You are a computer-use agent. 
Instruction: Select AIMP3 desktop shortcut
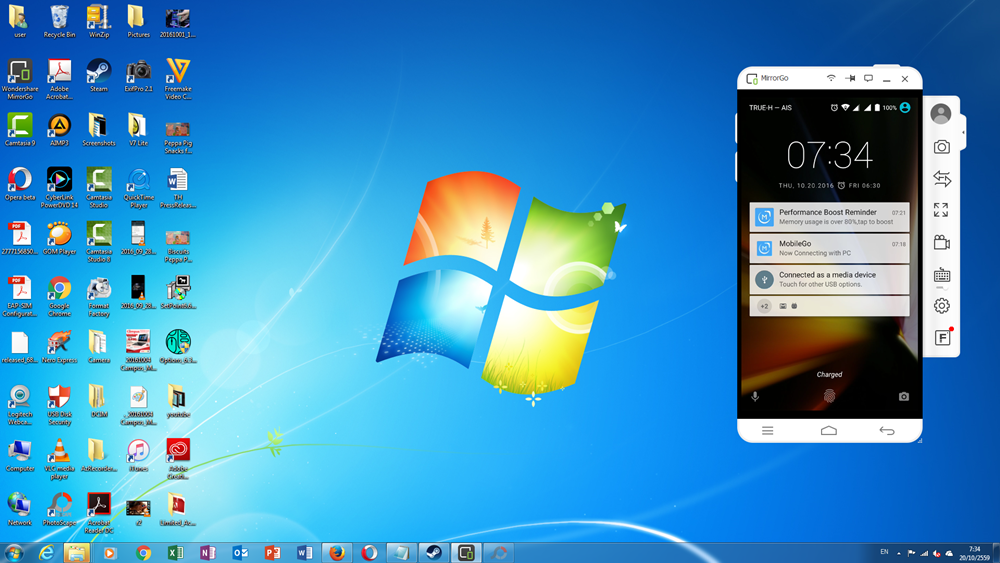tap(59, 129)
